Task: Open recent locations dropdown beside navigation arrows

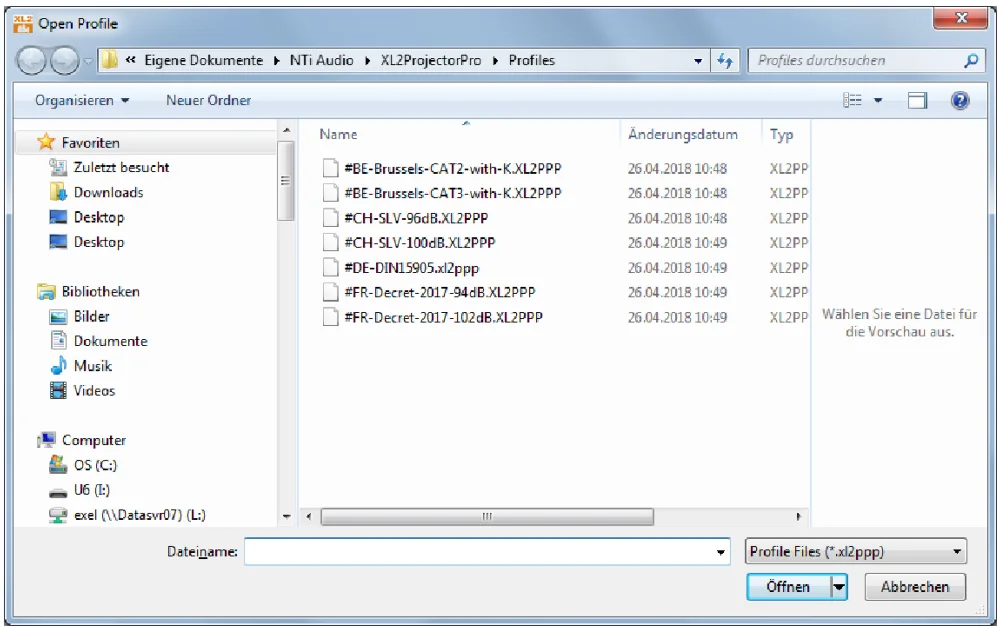Action: point(88,61)
